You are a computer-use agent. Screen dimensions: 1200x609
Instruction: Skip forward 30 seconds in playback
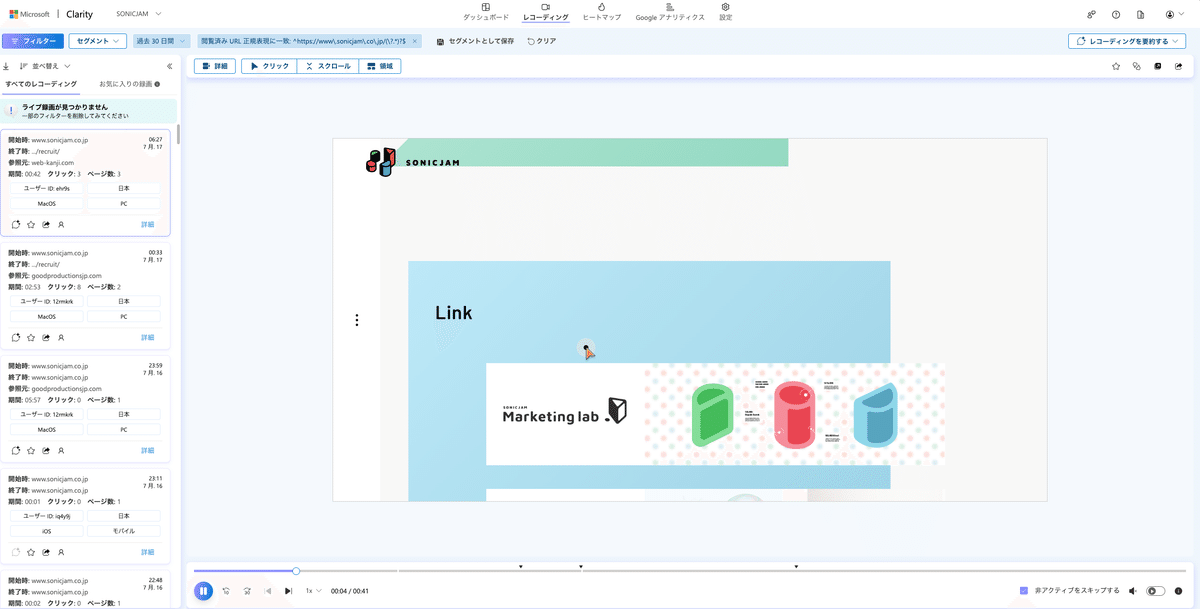(247, 591)
